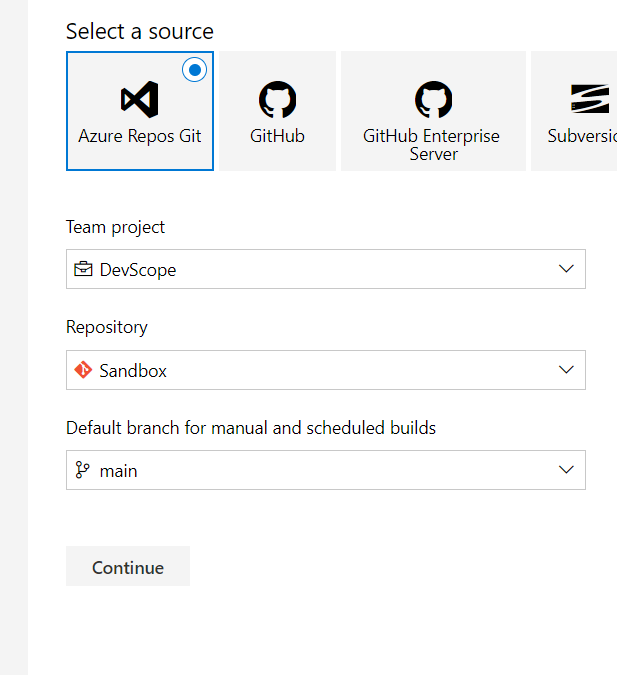The width and height of the screenshot is (617, 675).
Task: Click the Azure Repos Git label
Action: (x=140, y=136)
